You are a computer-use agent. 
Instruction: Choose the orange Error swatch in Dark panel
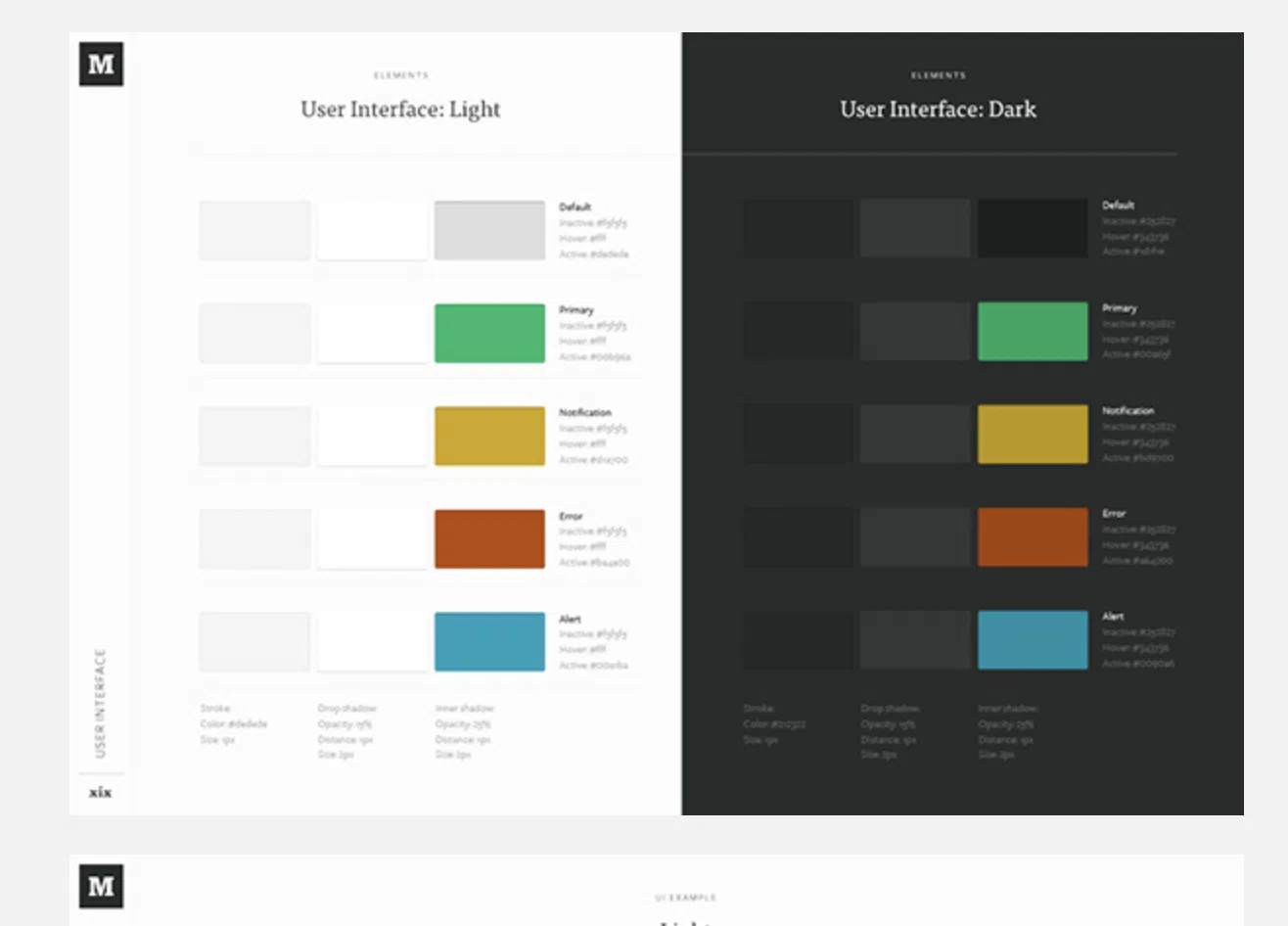1033,537
